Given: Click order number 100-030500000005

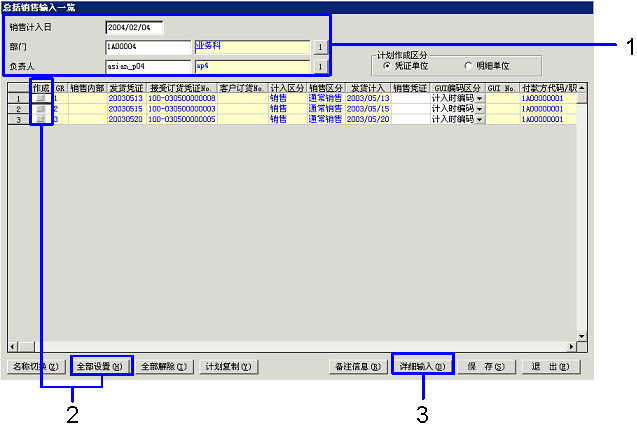Looking at the screenshot, I should click(182, 119).
